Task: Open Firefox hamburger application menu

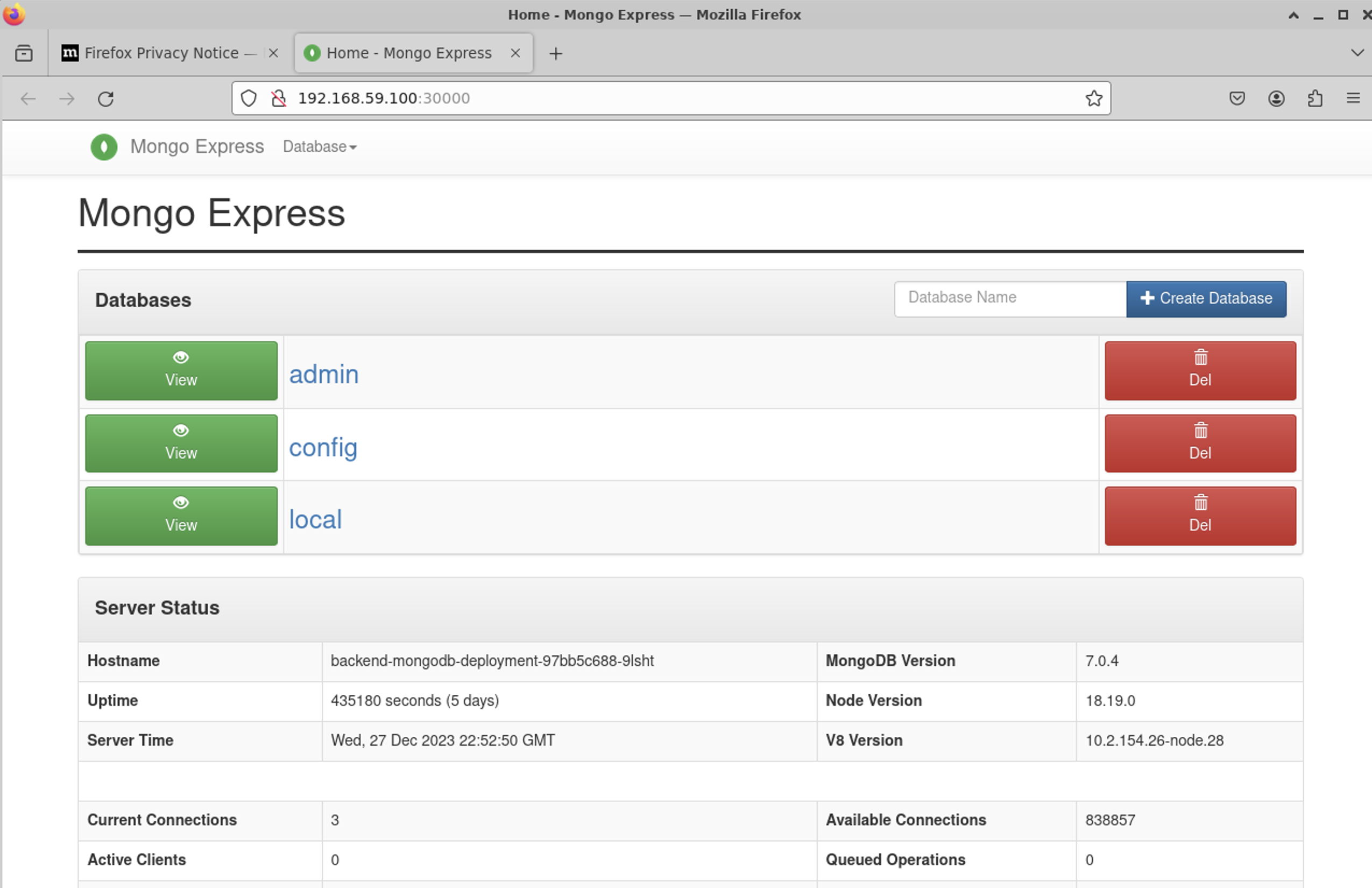Action: [x=1353, y=98]
